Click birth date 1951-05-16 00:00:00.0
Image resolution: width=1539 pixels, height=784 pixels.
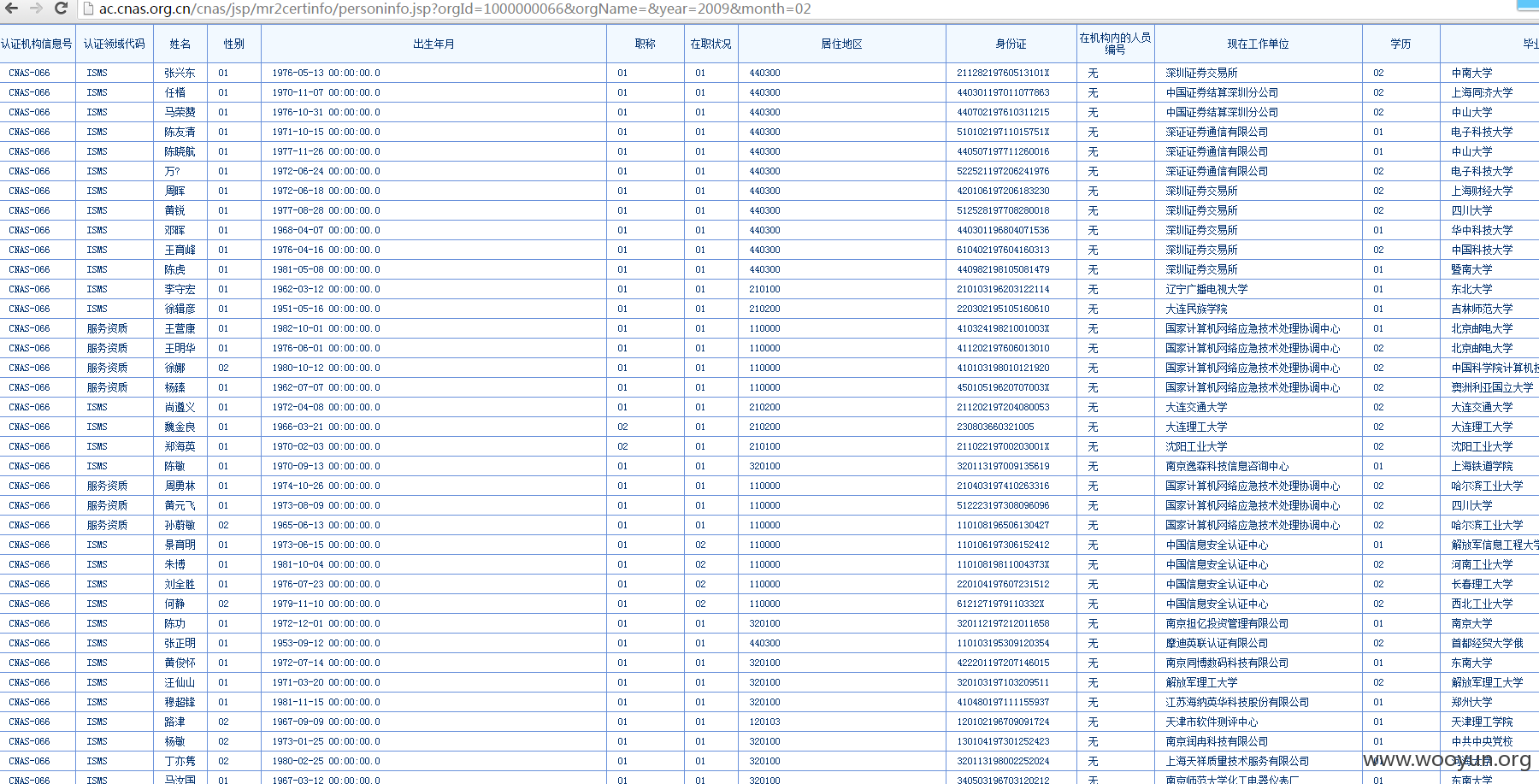pyautogui.click(x=327, y=309)
